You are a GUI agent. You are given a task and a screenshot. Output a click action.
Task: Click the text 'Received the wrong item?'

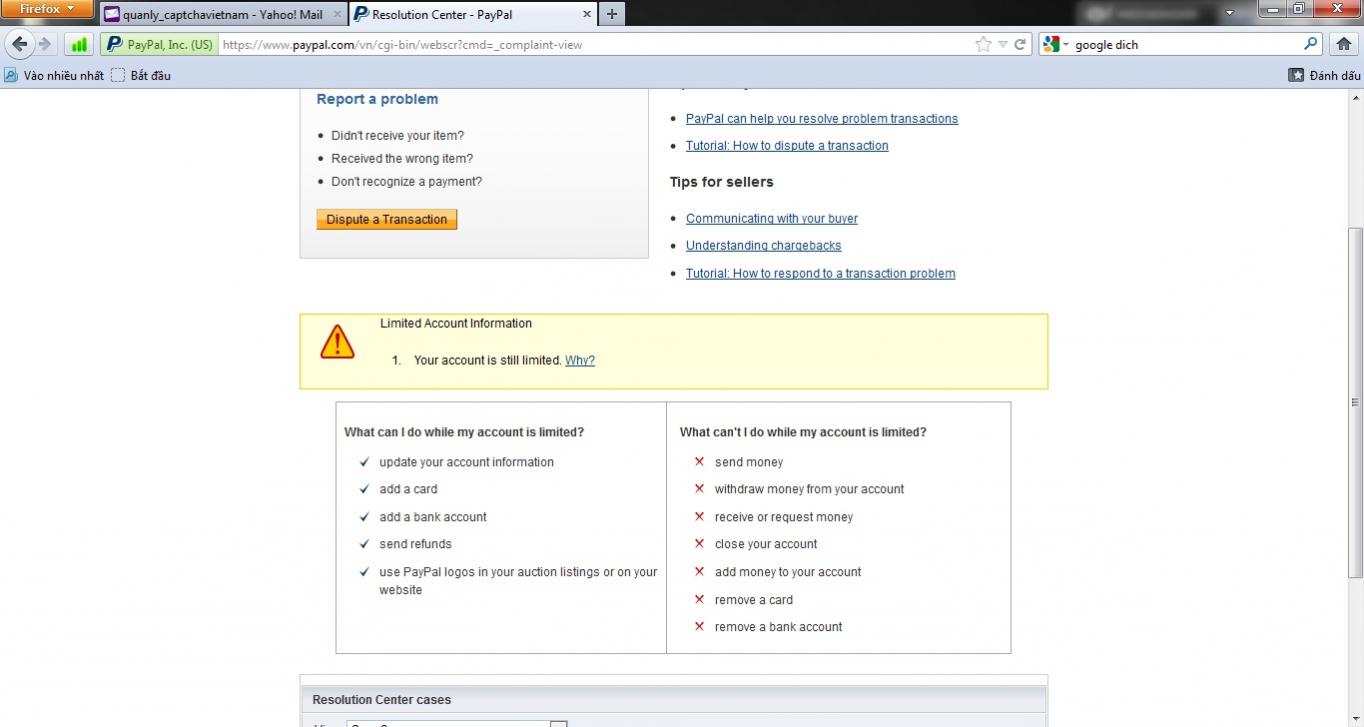click(x=402, y=159)
